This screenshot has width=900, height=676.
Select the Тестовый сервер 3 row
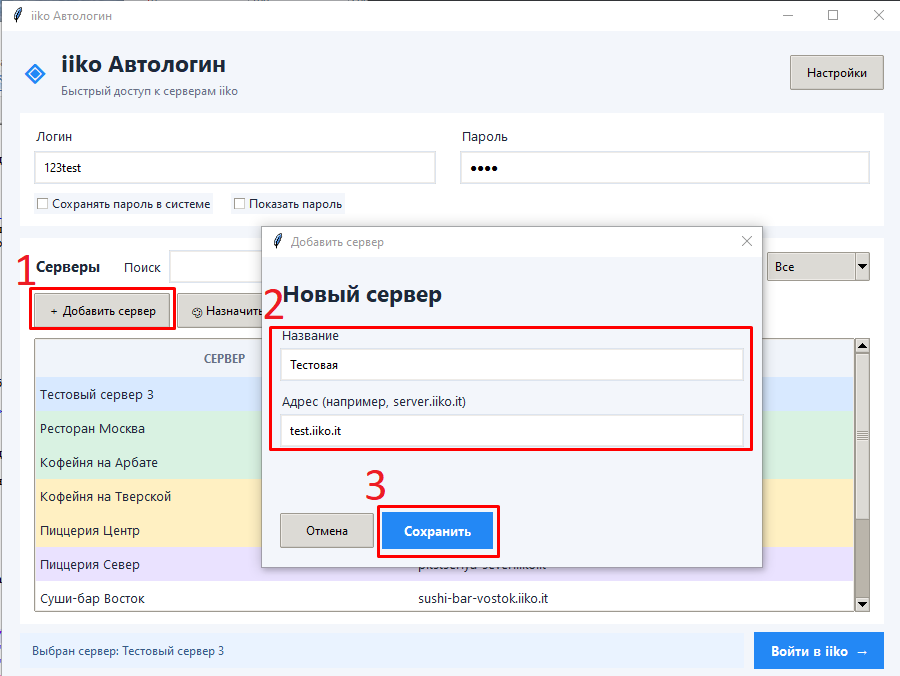point(149,394)
